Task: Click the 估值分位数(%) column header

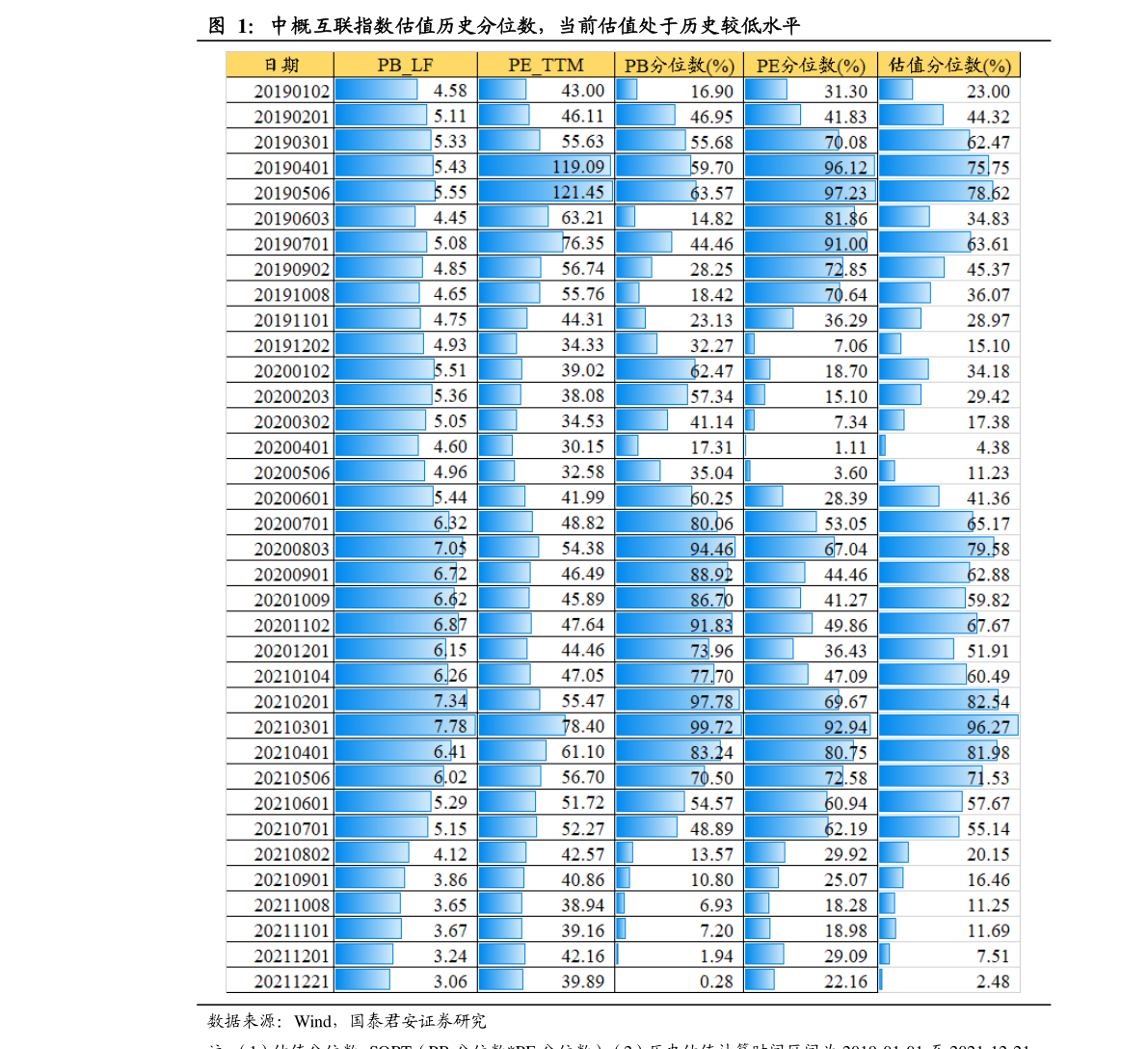Action: (948, 66)
